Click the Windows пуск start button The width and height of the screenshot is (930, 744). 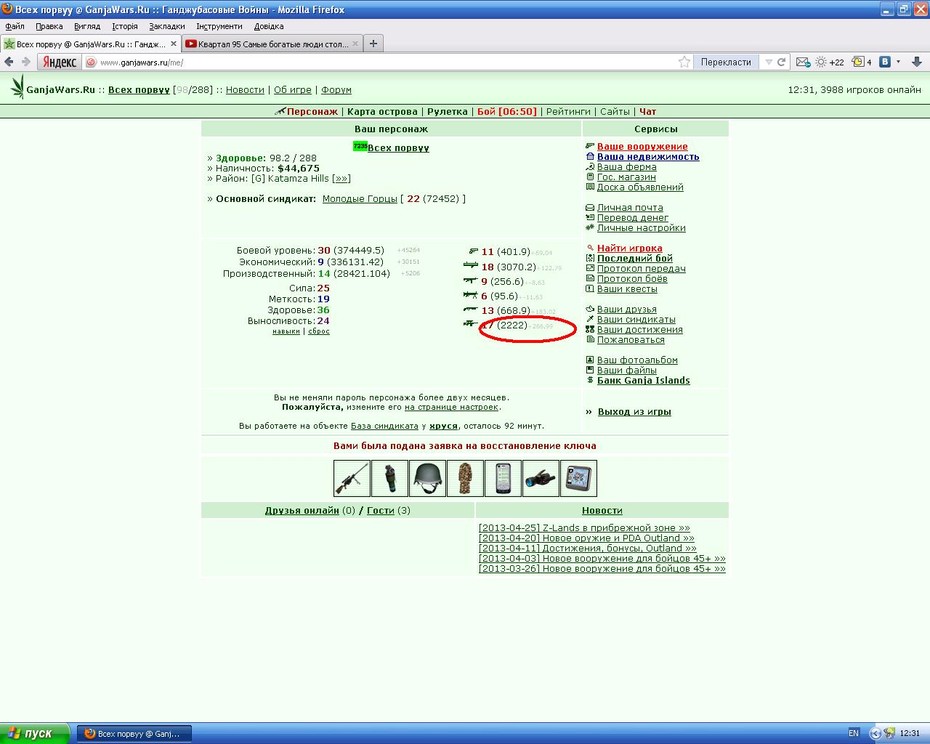(x=34, y=733)
